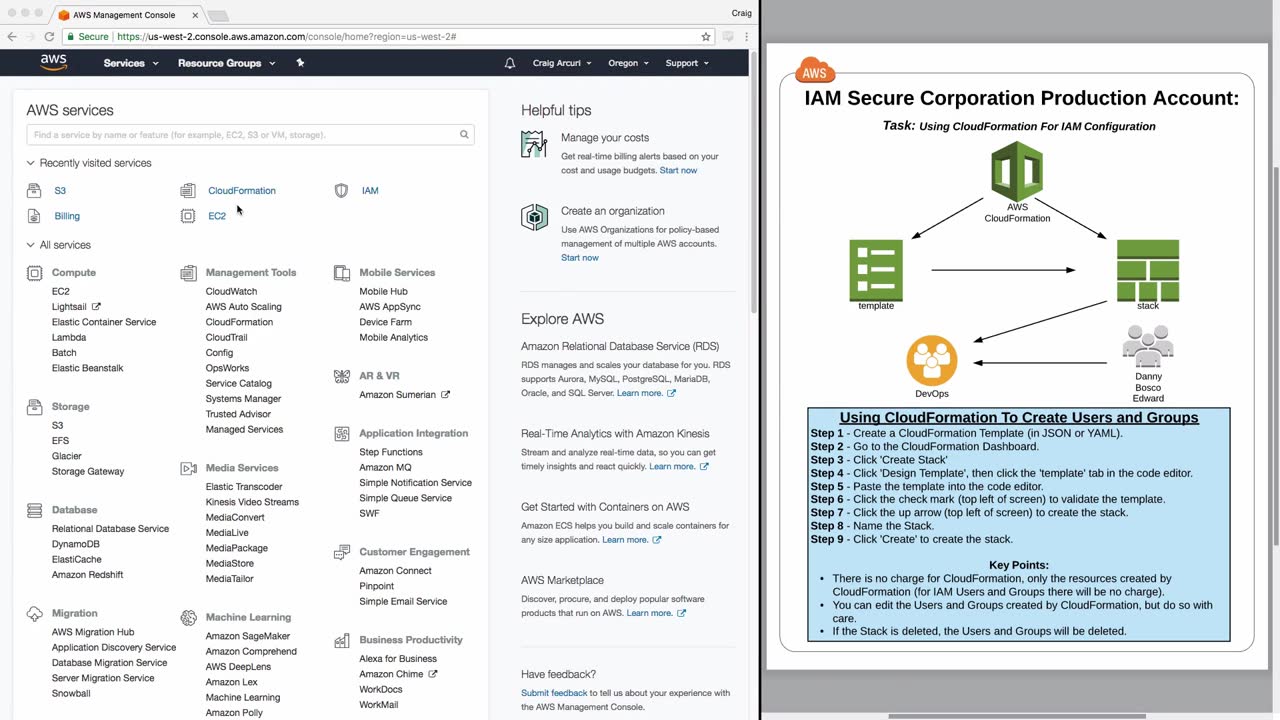Screen dimensions: 1280x720
Task: Click the AWS CloudFormation icon on the slide
Action: [x=1017, y=171]
